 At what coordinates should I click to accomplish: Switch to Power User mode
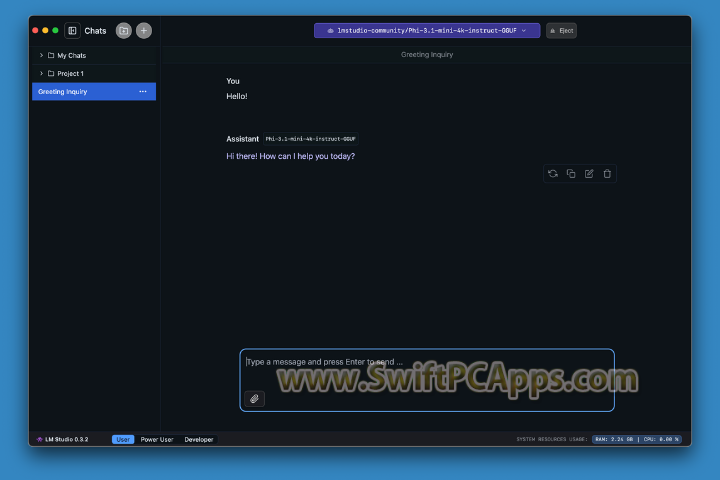(x=157, y=440)
